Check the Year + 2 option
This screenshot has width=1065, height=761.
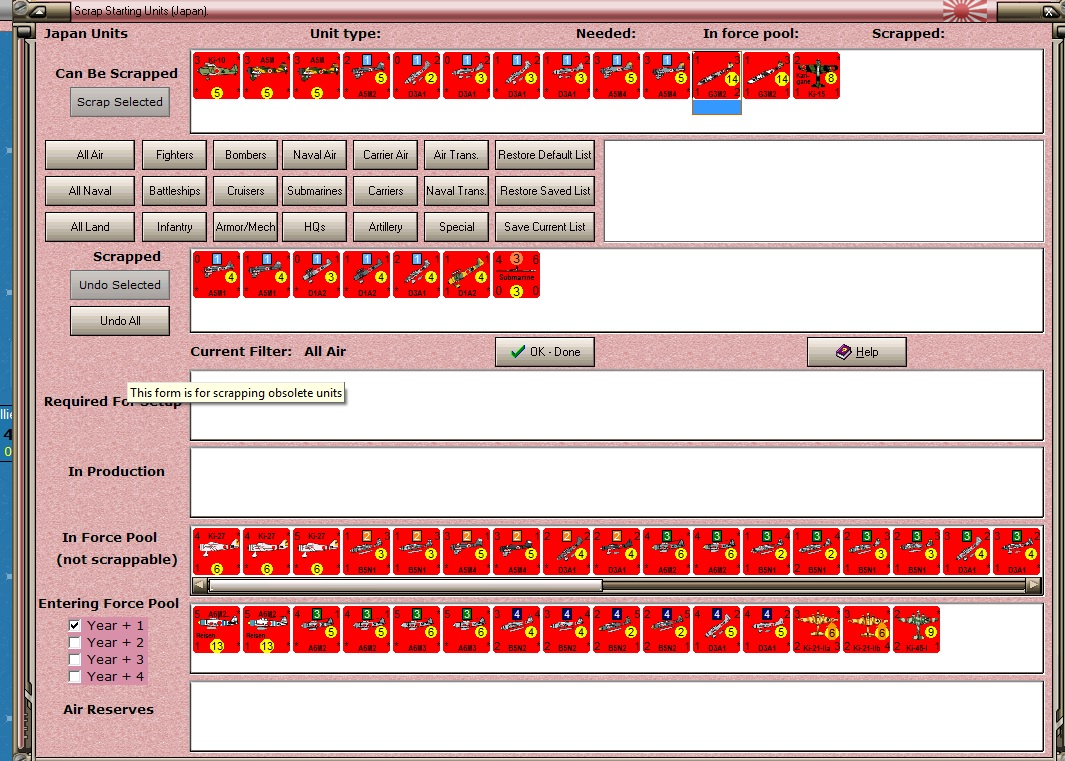75,642
